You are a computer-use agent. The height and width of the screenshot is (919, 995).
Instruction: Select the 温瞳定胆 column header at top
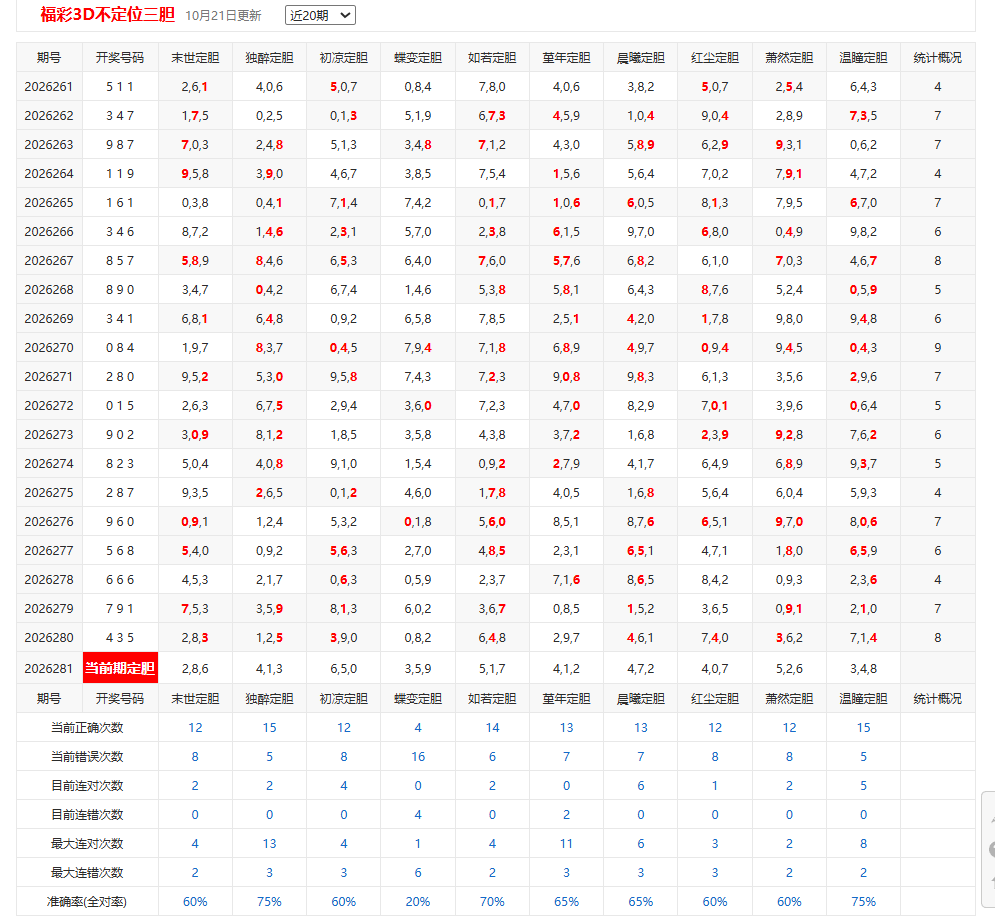pos(863,58)
